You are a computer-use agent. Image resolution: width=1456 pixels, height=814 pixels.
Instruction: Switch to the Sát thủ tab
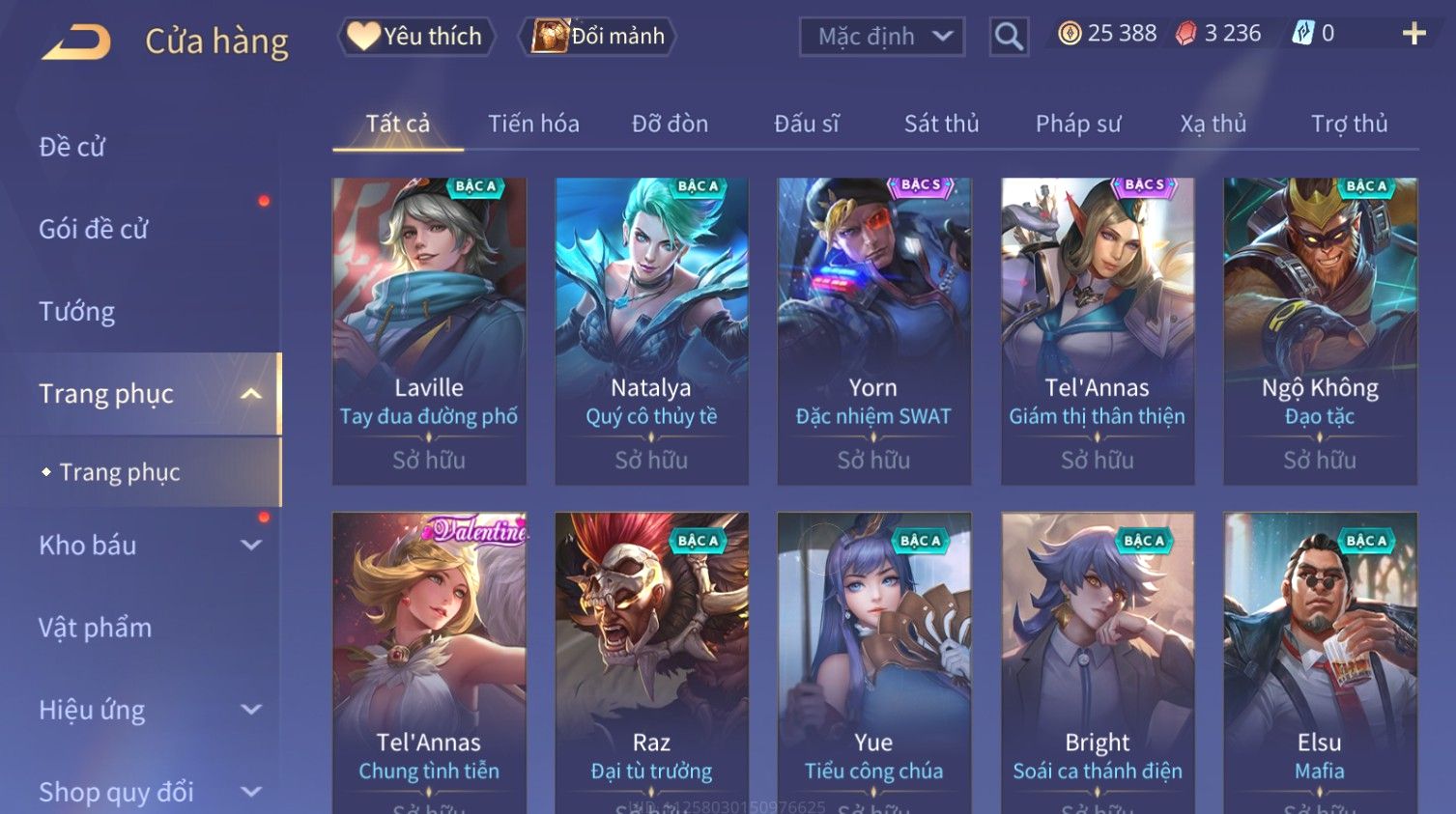[941, 124]
